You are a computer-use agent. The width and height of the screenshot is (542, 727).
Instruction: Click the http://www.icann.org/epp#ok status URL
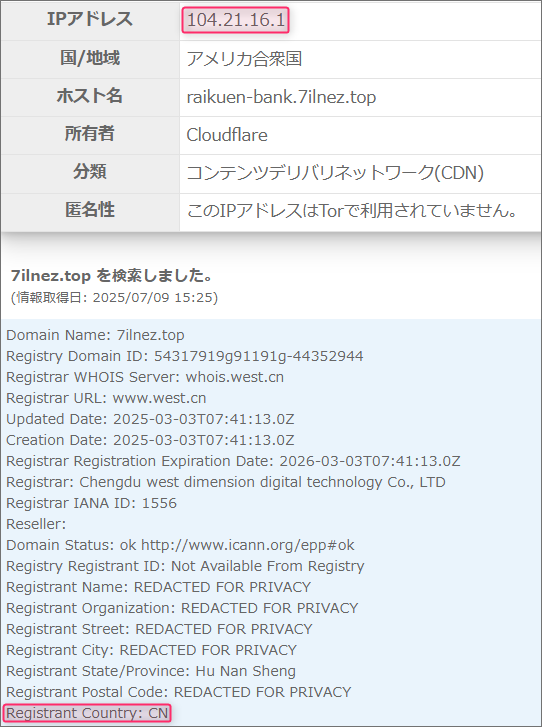[x=248, y=545]
